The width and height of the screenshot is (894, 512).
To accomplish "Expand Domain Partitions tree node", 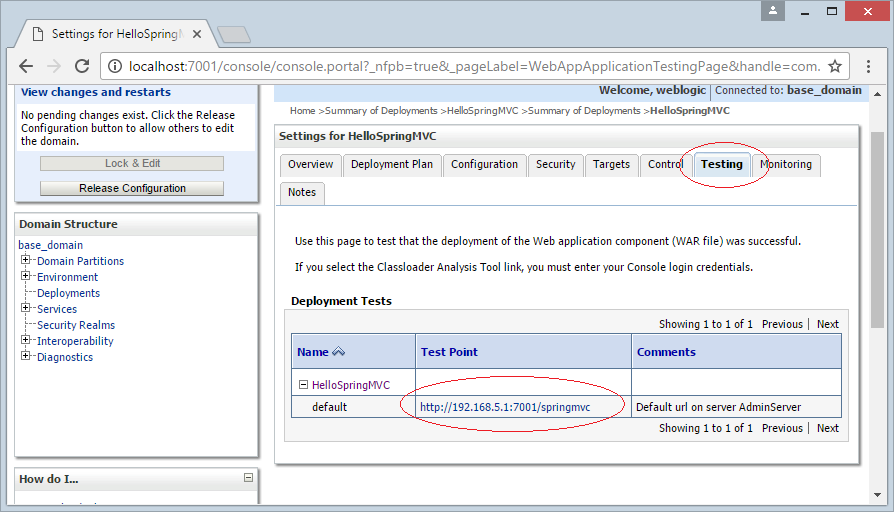I will pyautogui.click(x=25, y=260).
